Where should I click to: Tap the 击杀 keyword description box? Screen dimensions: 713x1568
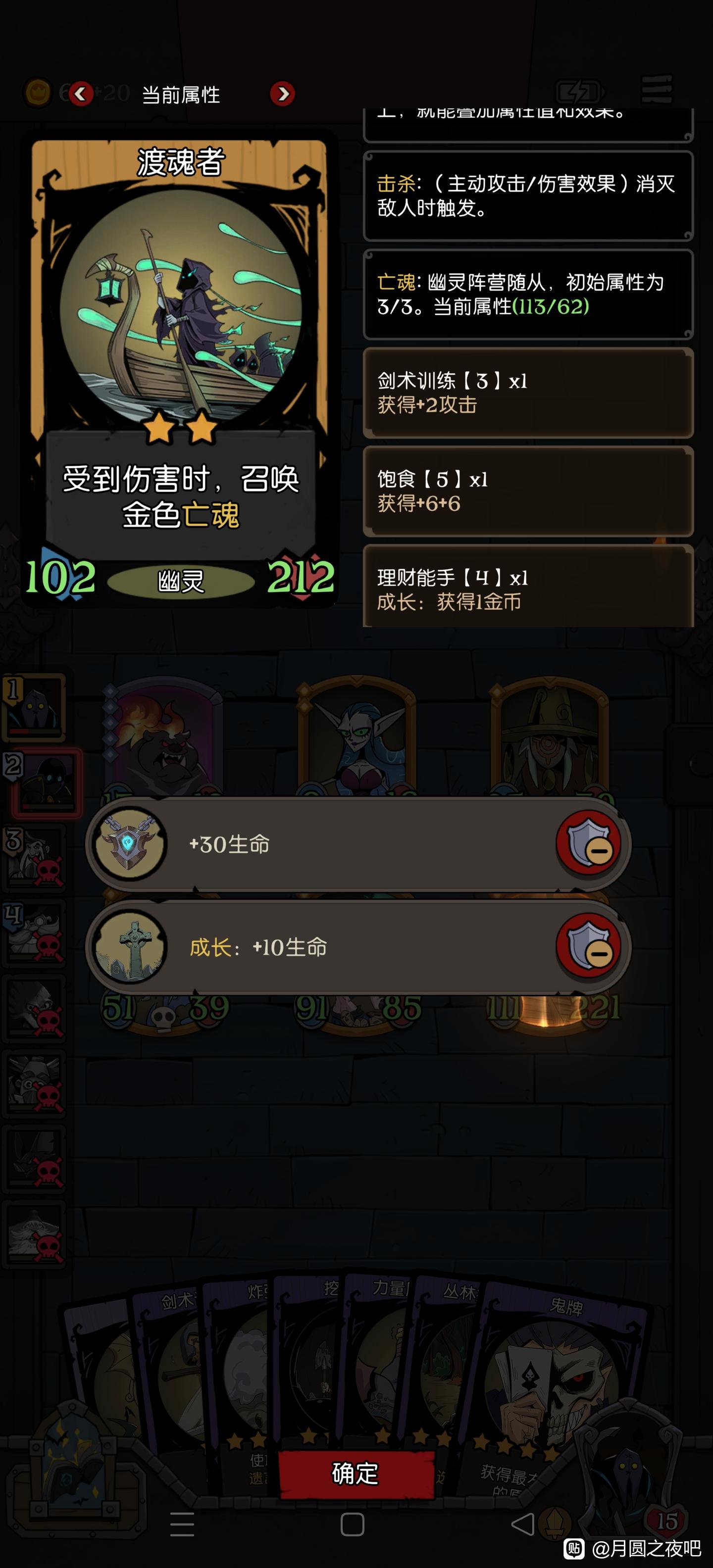(x=528, y=196)
